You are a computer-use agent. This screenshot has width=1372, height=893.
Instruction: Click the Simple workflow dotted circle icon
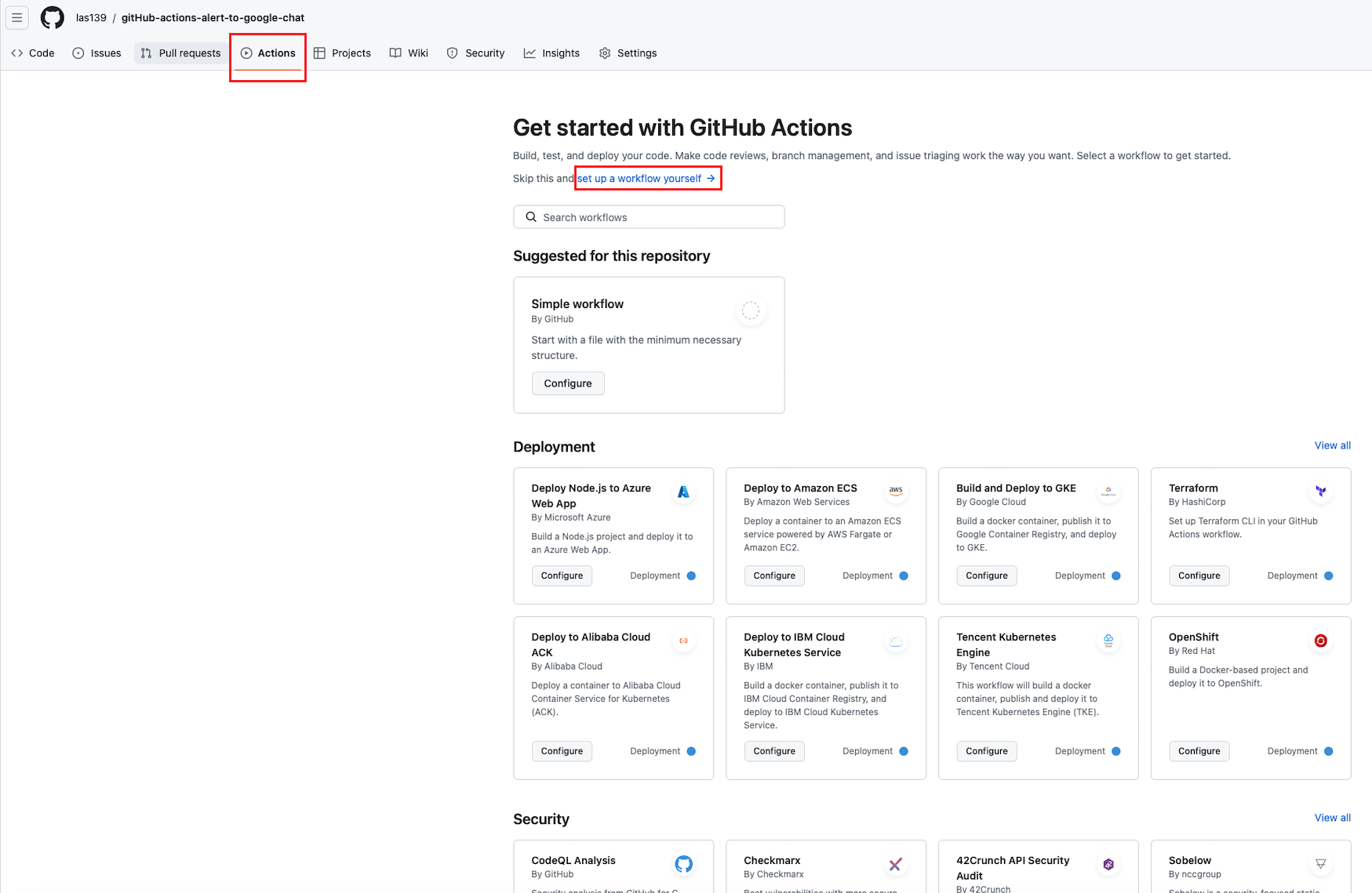pyautogui.click(x=751, y=311)
